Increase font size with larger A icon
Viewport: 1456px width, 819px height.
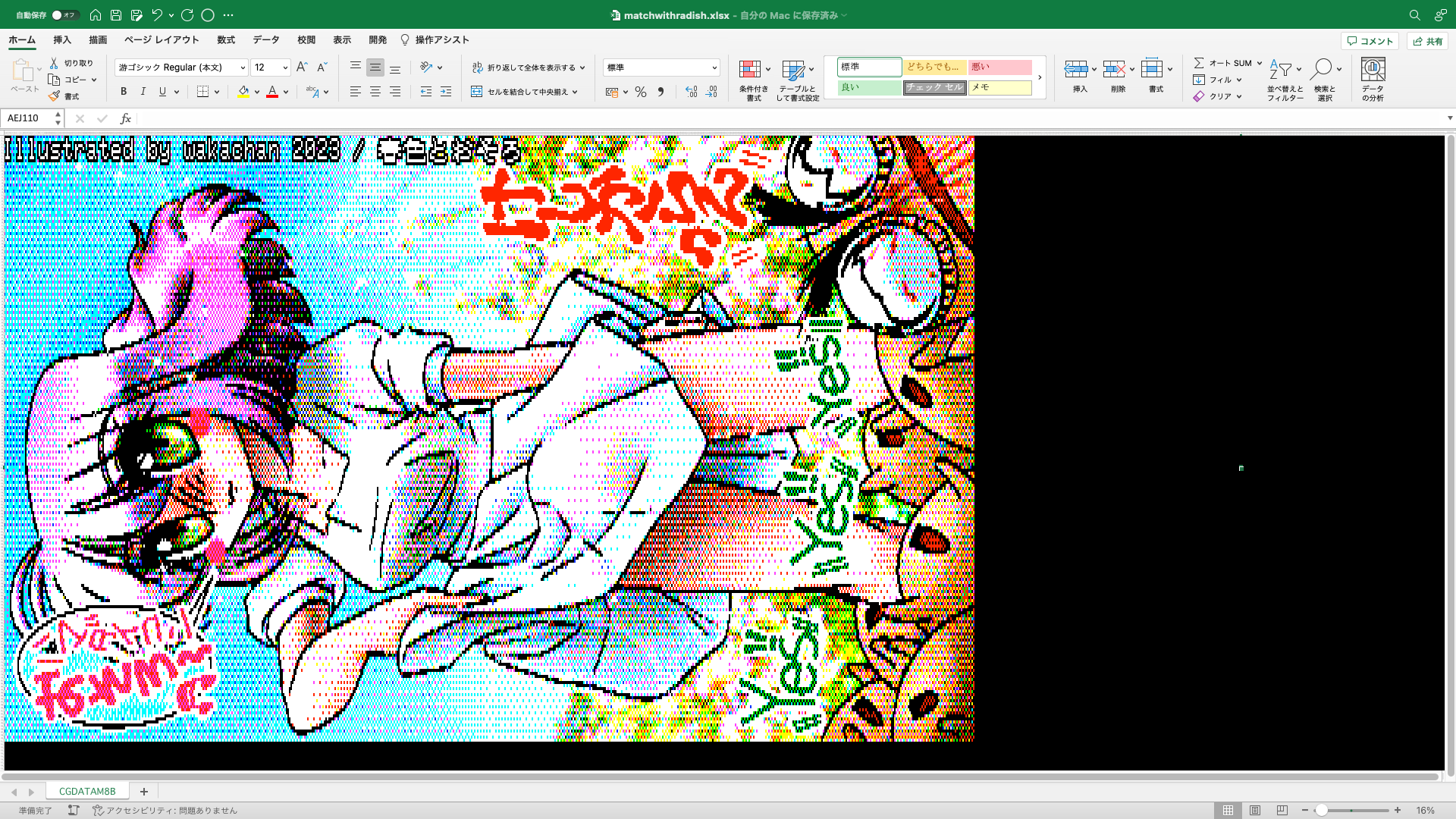302,67
